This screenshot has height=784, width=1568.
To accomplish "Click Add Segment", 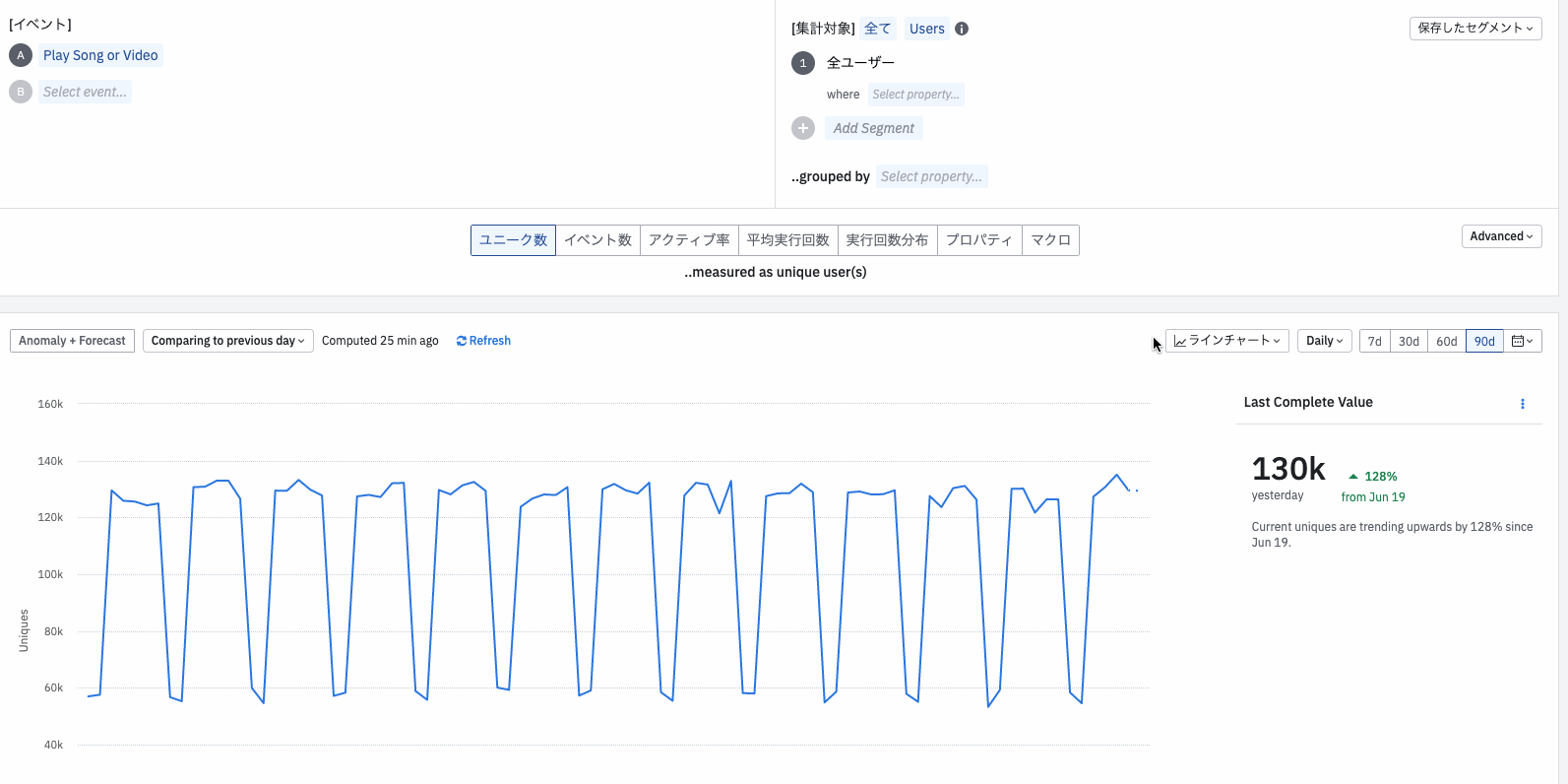I will (x=874, y=128).
